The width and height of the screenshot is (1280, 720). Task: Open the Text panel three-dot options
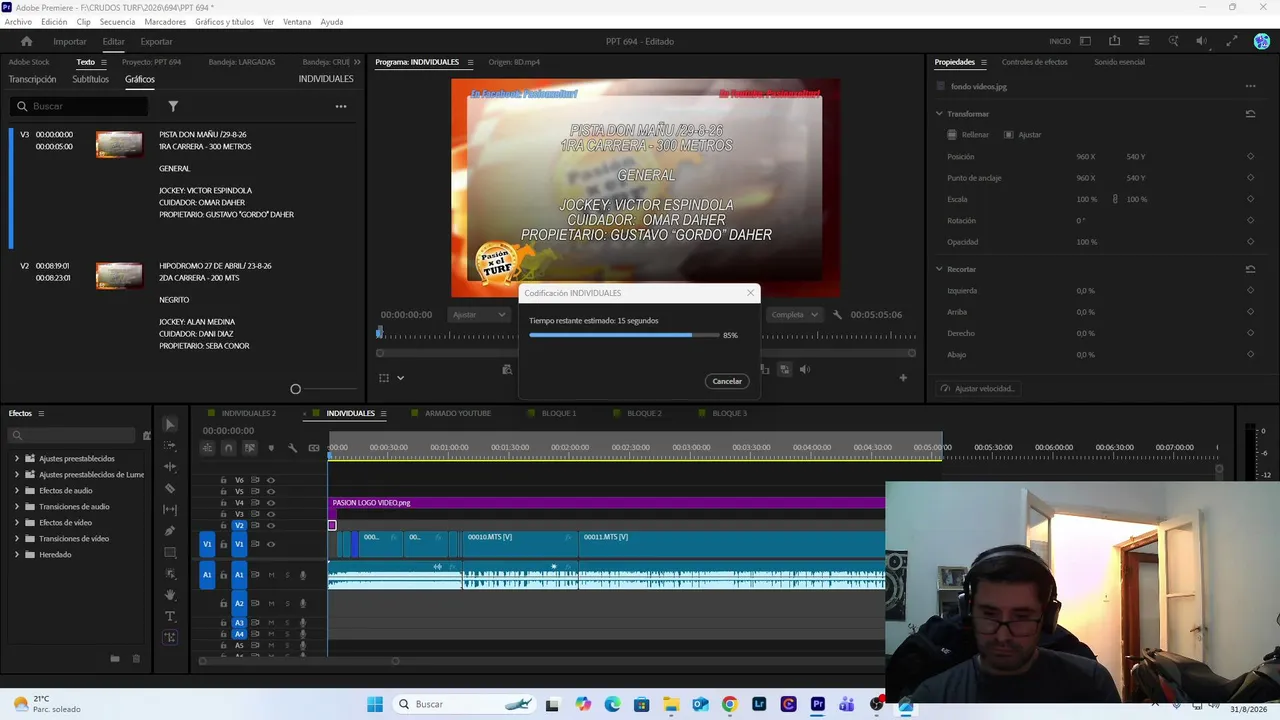[341, 106]
